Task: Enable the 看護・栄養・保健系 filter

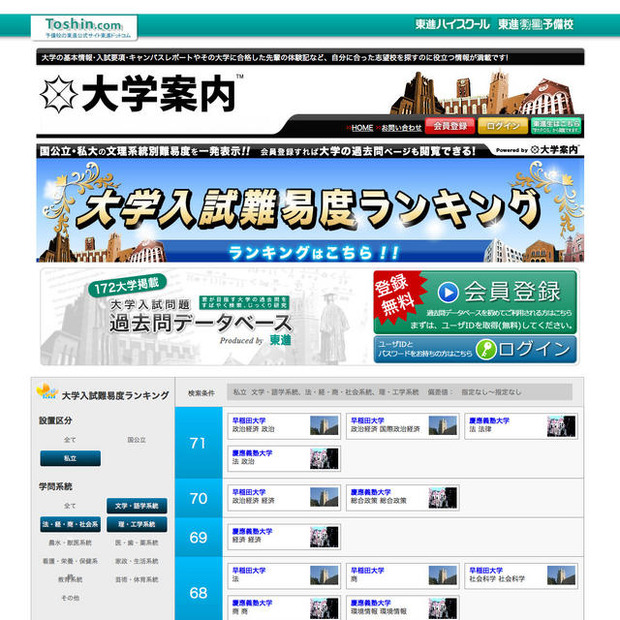Action: (x=70, y=561)
